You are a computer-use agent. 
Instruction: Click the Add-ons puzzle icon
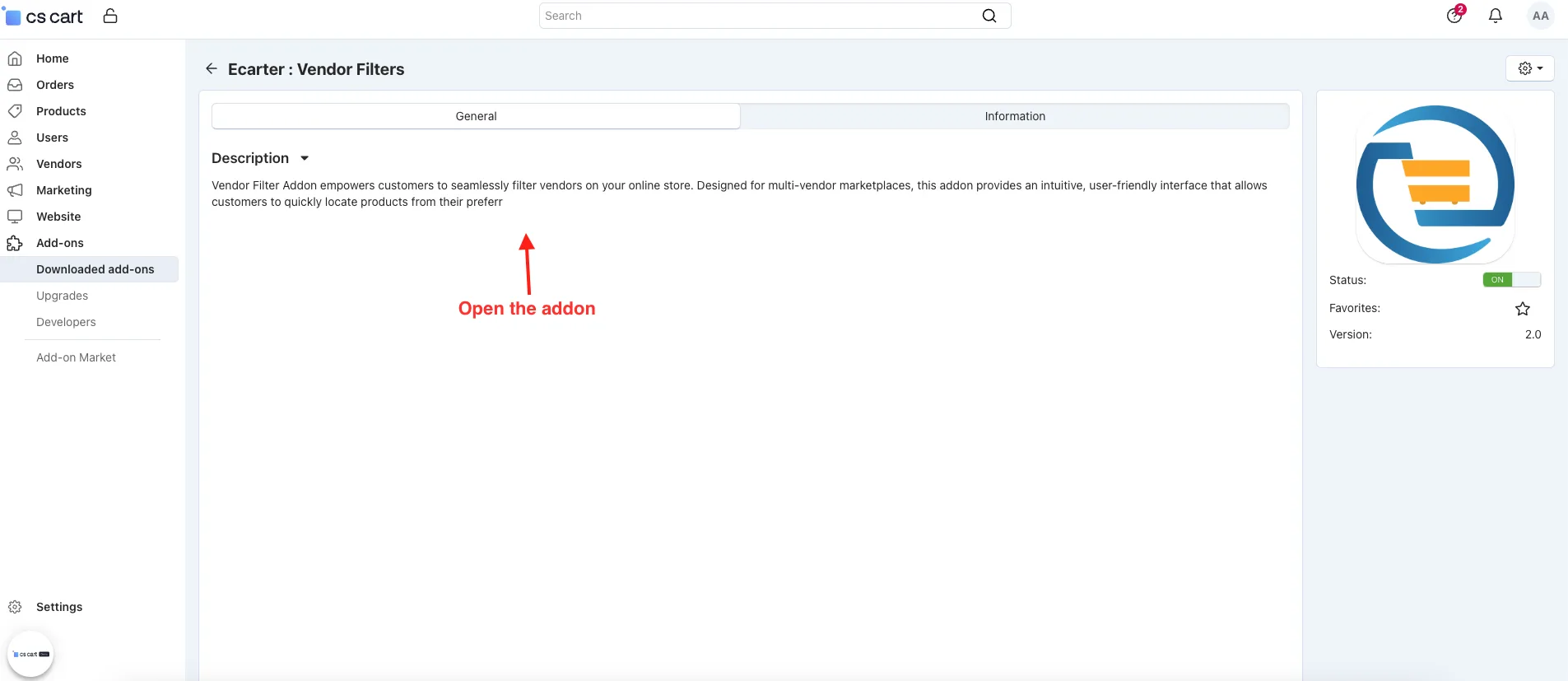point(15,243)
